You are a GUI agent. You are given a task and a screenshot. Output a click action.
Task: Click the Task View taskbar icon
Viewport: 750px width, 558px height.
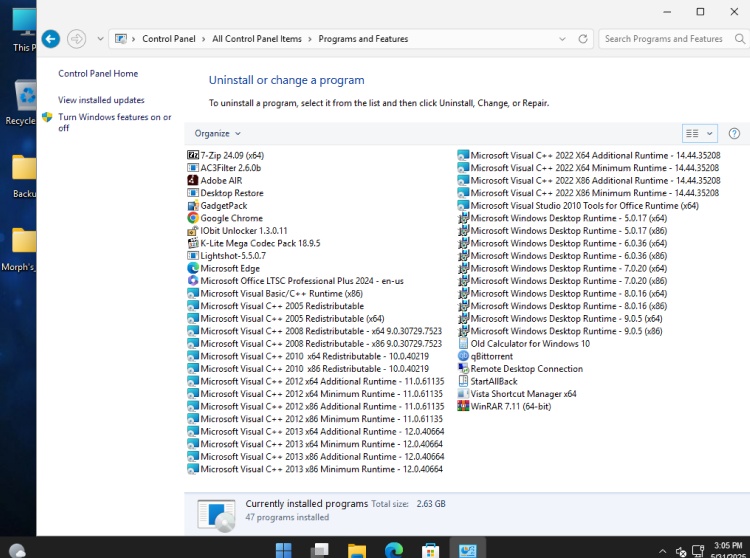(320, 550)
